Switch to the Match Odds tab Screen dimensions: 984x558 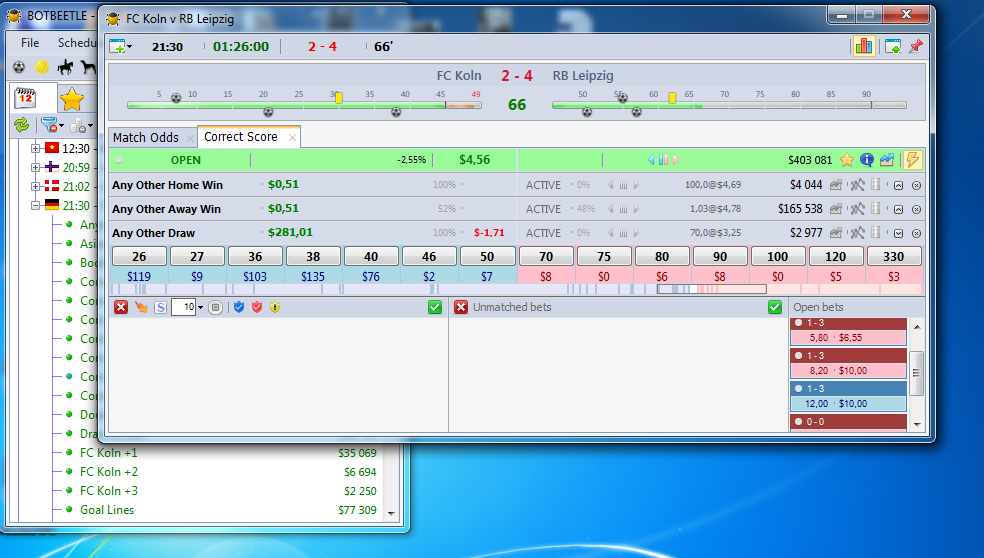(x=146, y=137)
